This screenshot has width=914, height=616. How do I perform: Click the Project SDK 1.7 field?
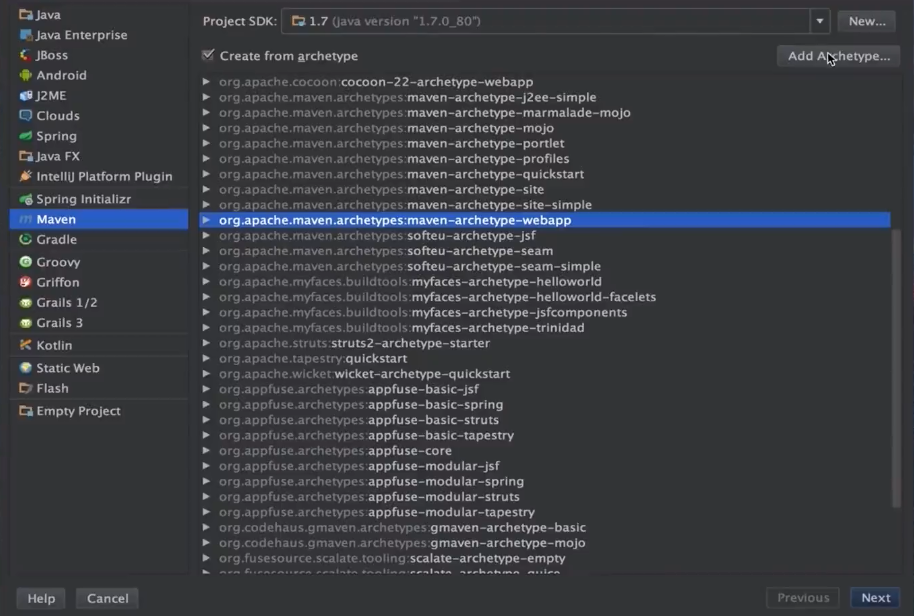click(546, 22)
